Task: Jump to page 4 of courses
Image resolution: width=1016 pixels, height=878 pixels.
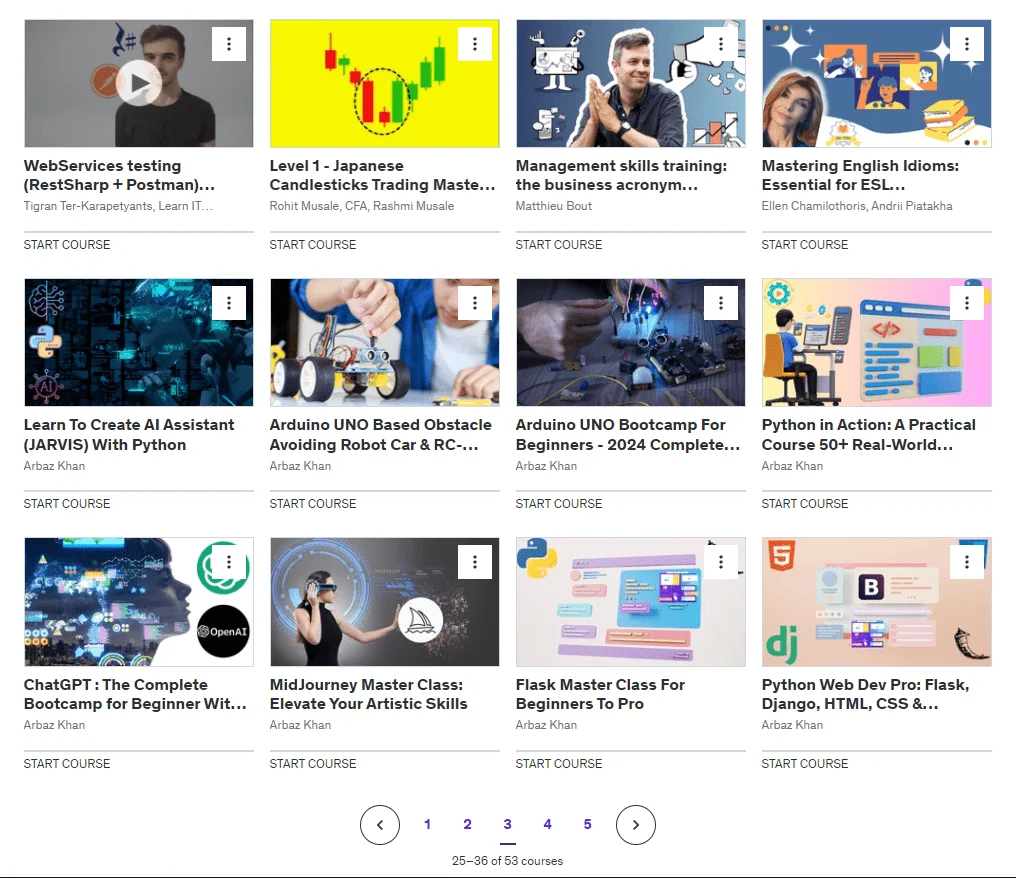Action: point(548,824)
